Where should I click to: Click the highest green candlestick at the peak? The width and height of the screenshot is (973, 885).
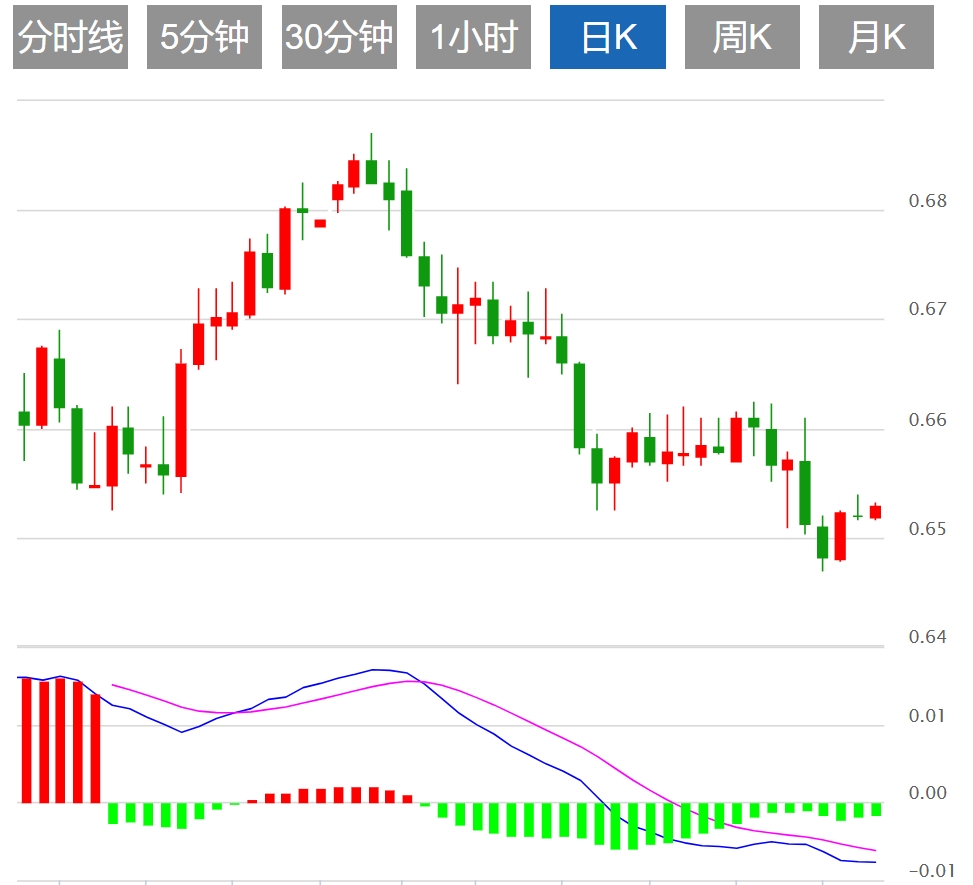[x=371, y=171]
